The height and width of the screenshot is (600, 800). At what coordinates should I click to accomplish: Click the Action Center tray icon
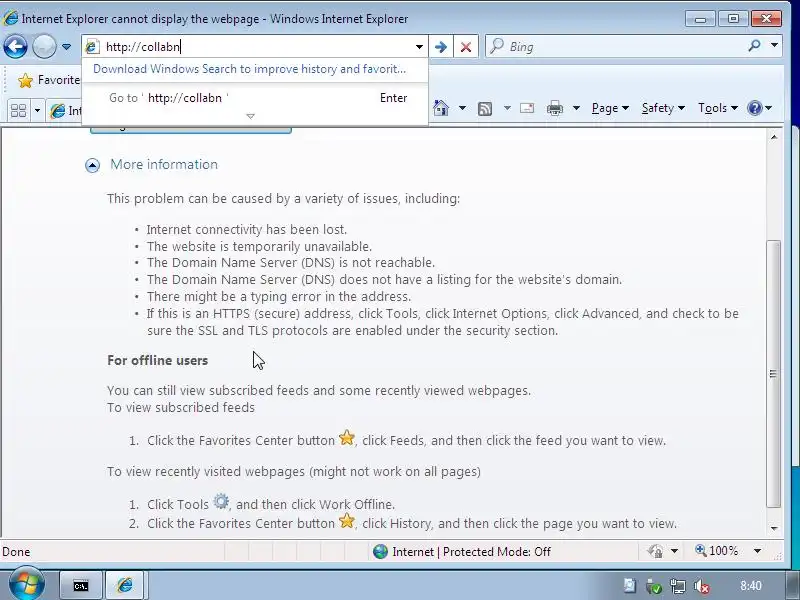coord(629,586)
